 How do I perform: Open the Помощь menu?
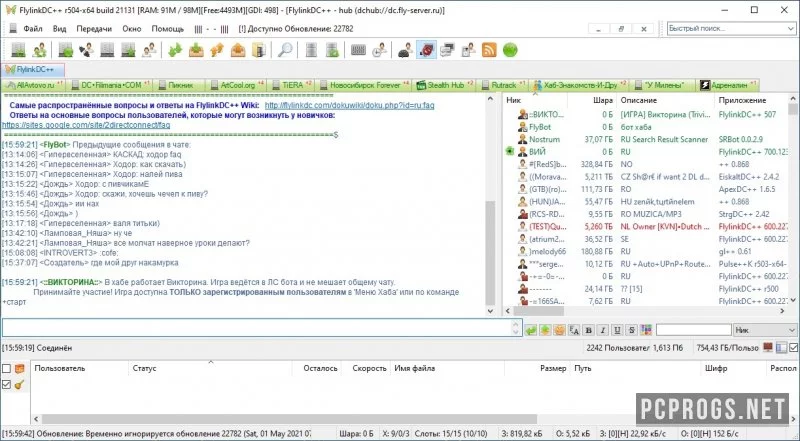(x=167, y=29)
